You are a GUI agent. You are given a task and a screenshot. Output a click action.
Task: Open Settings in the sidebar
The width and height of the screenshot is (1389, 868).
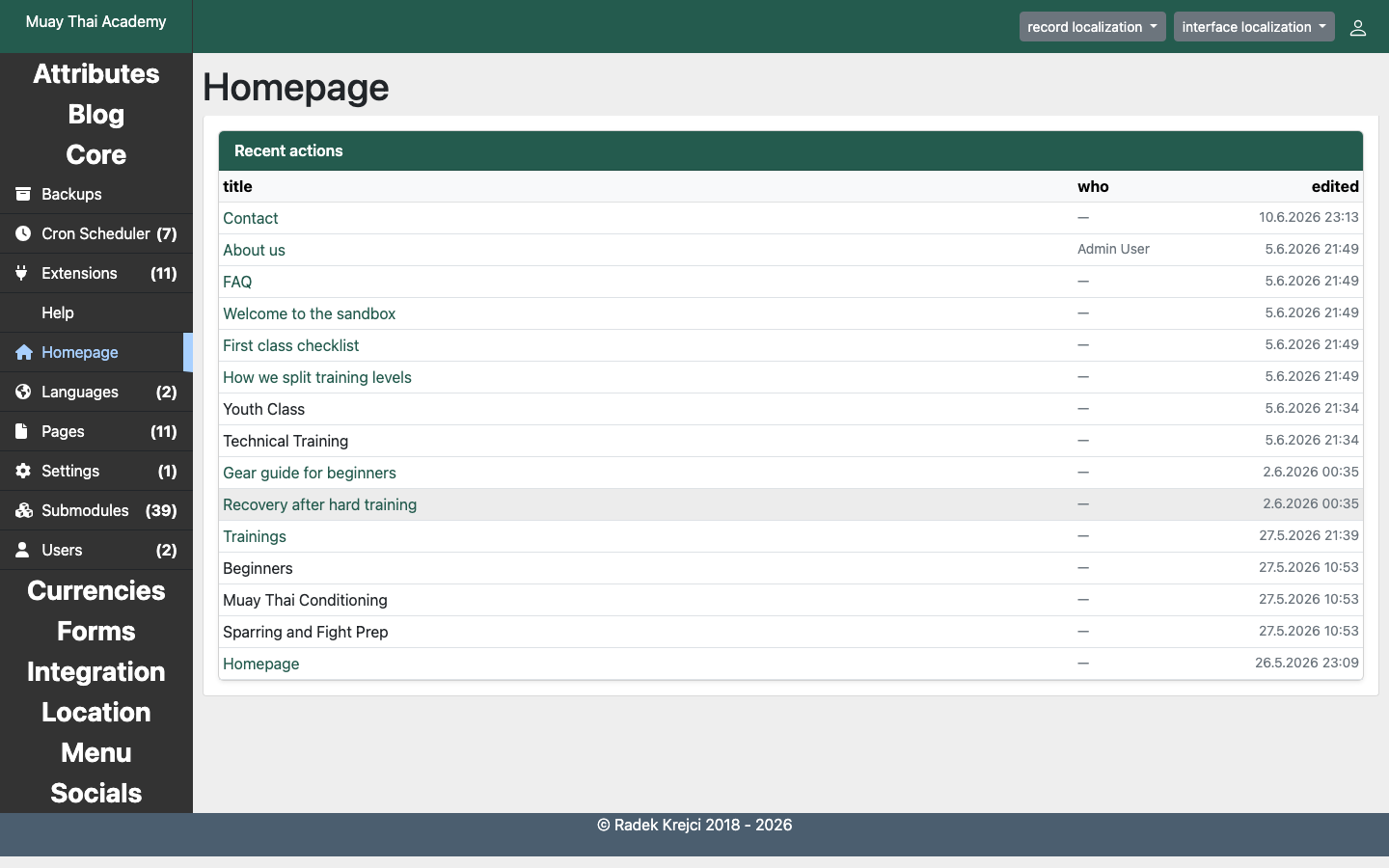[x=96, y=471]
